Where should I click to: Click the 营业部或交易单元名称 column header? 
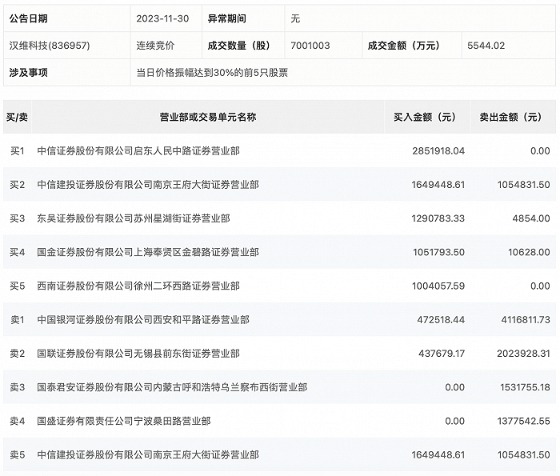[x=208, y=117]
